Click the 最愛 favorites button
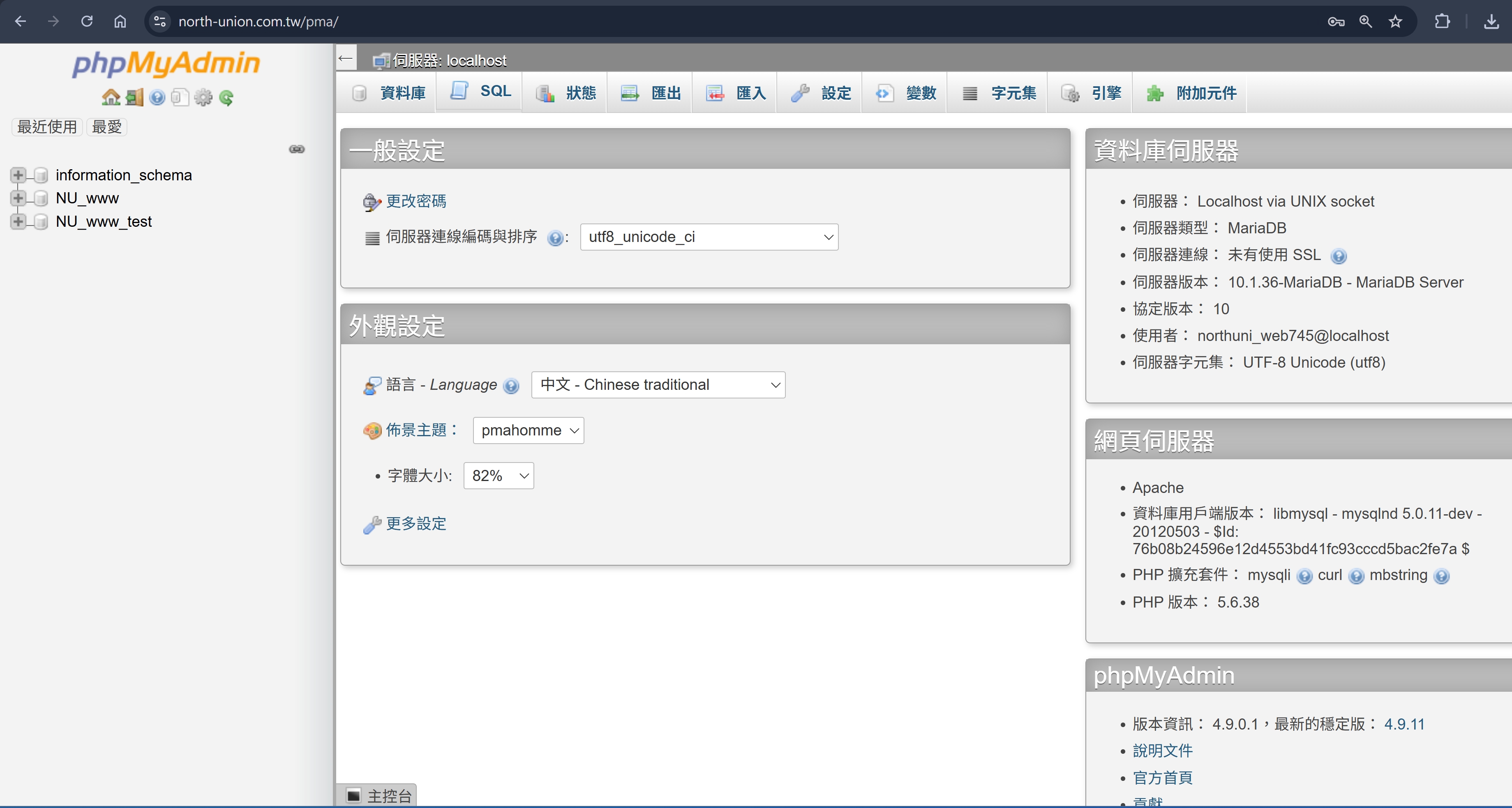 [107, 127]
